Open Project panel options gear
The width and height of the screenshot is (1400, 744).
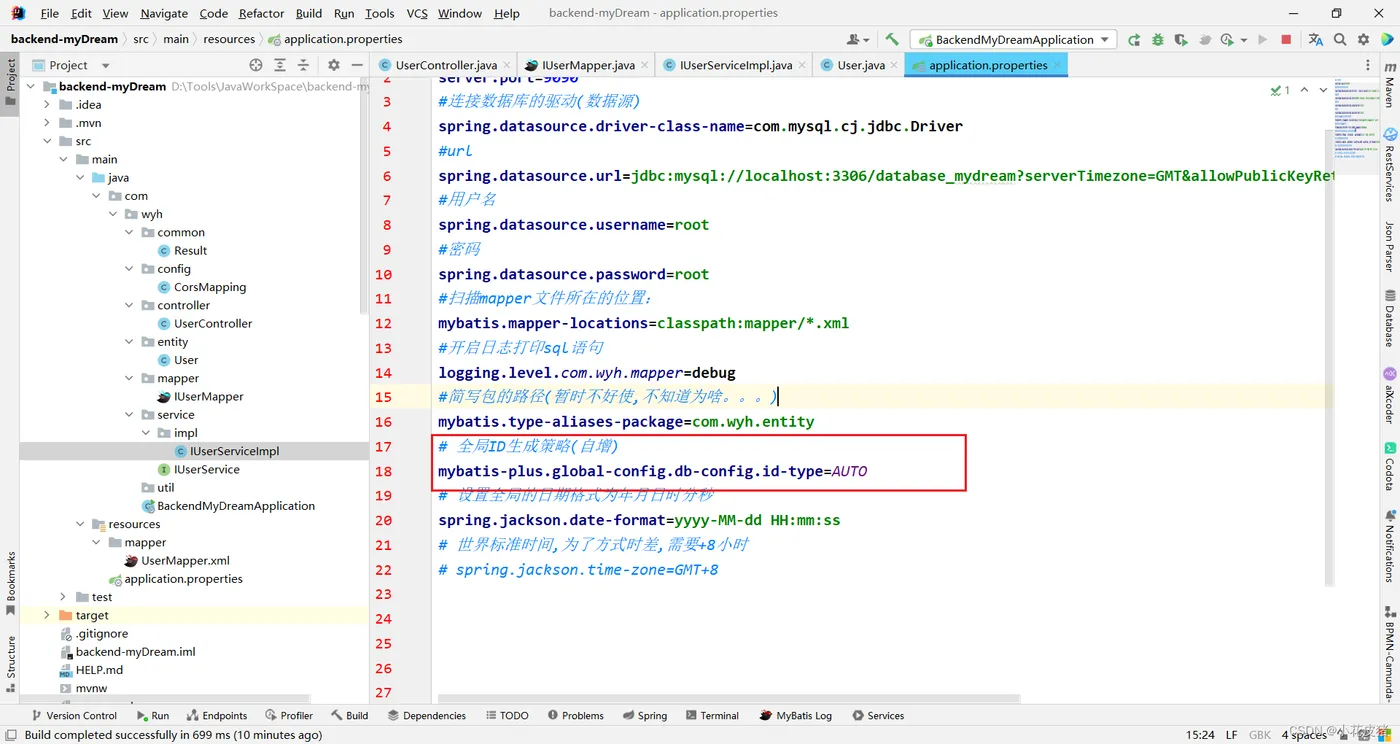[334, 65]
